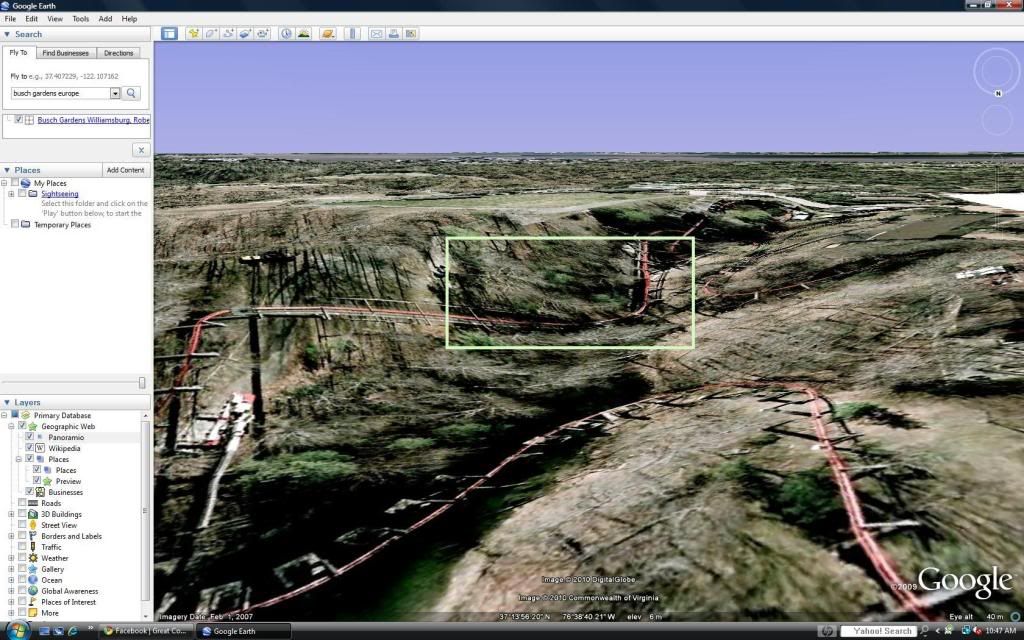Click the Add Placemark toolbar icon
This screenshot has width=1024, height=640.
(194, 33)
